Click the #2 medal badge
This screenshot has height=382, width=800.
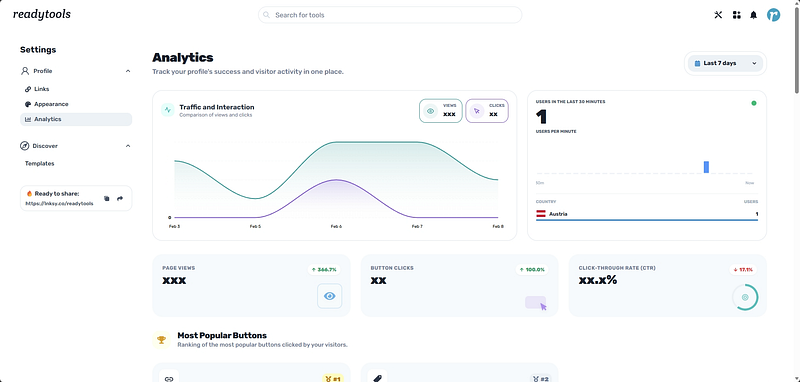(541, 379)
